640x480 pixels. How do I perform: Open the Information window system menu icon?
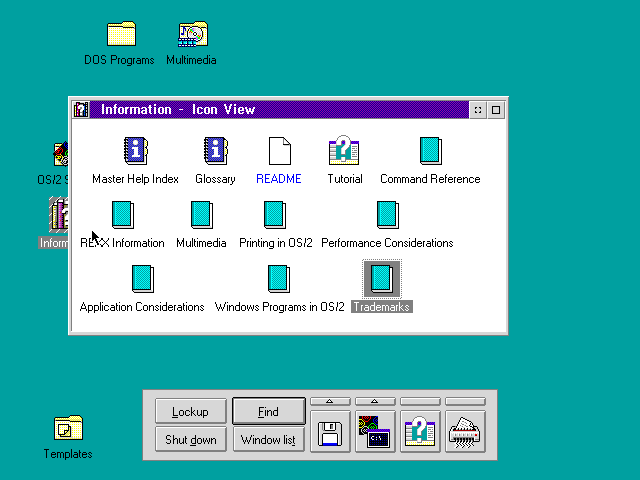pos(81,109)
